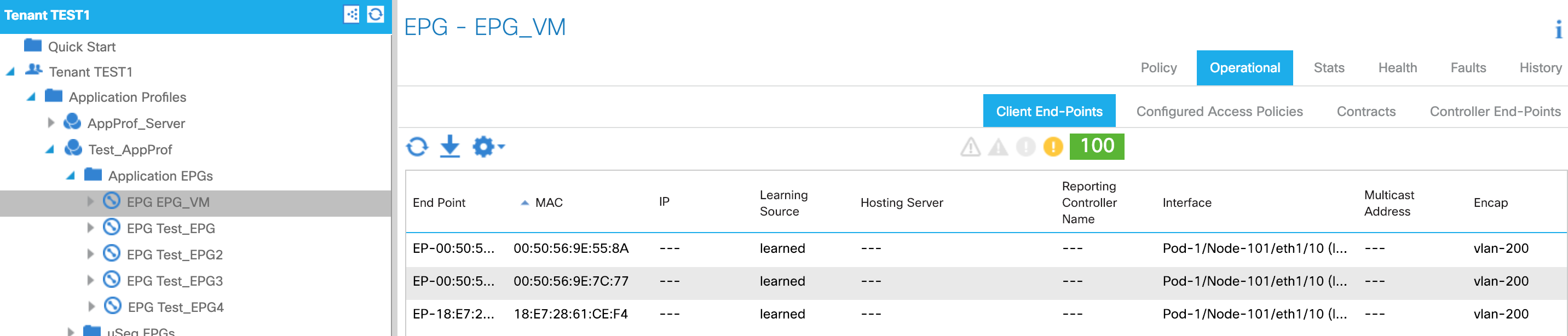Click the green health score 100 badge
The width and height of the screenshot is (1568, 336).
click(x=1096, y=147)
